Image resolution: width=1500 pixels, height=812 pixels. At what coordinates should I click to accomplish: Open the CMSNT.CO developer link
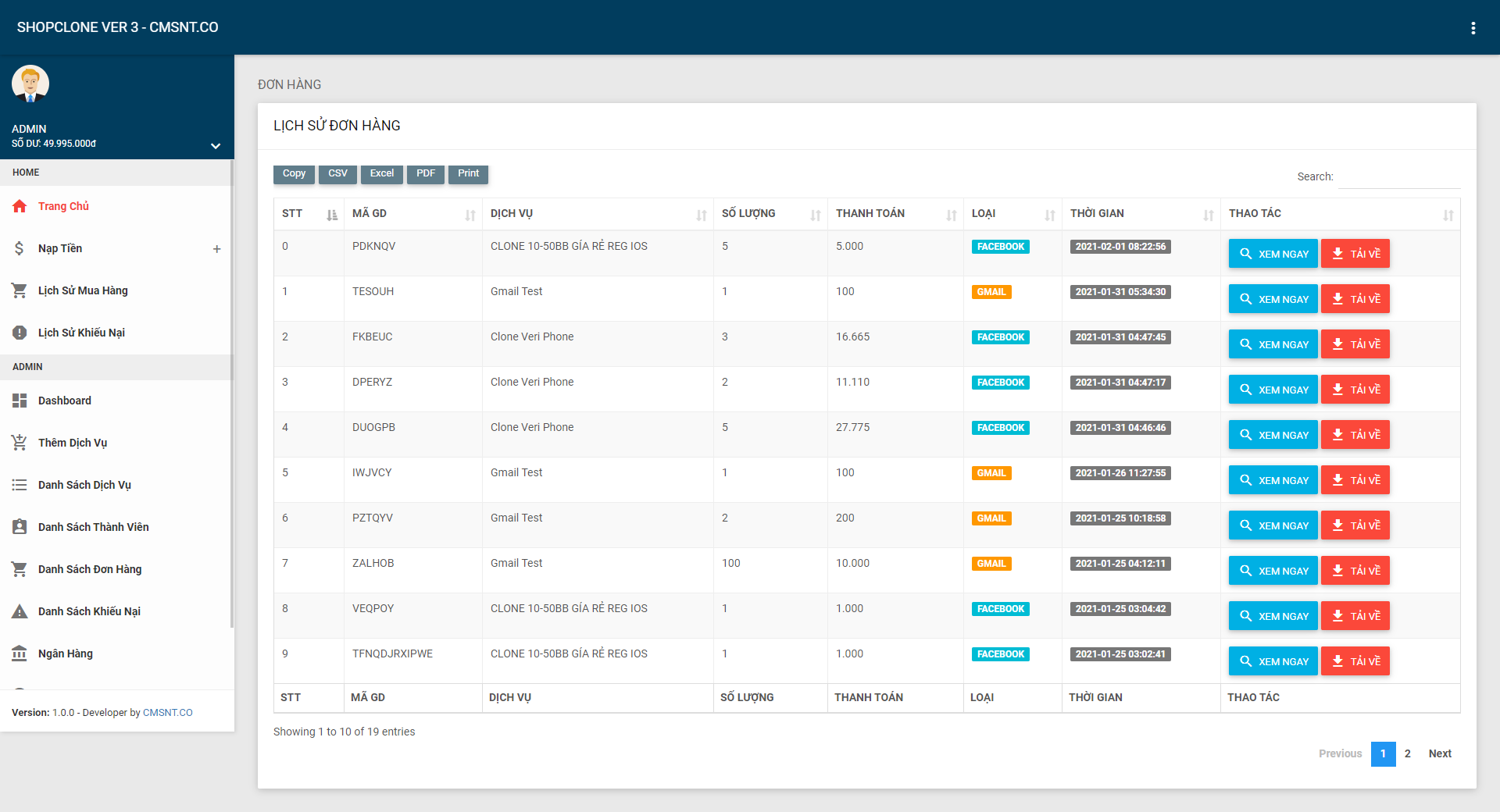(168, 713)
